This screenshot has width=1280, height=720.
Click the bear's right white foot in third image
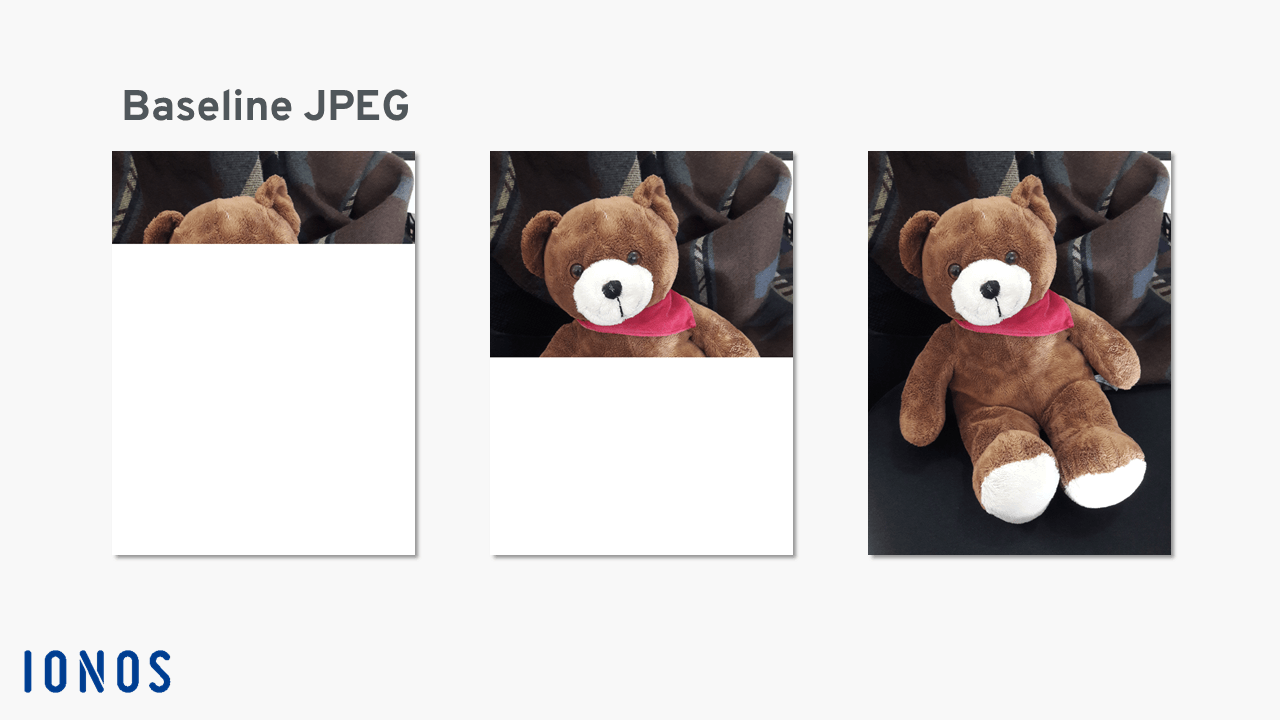1105,483
